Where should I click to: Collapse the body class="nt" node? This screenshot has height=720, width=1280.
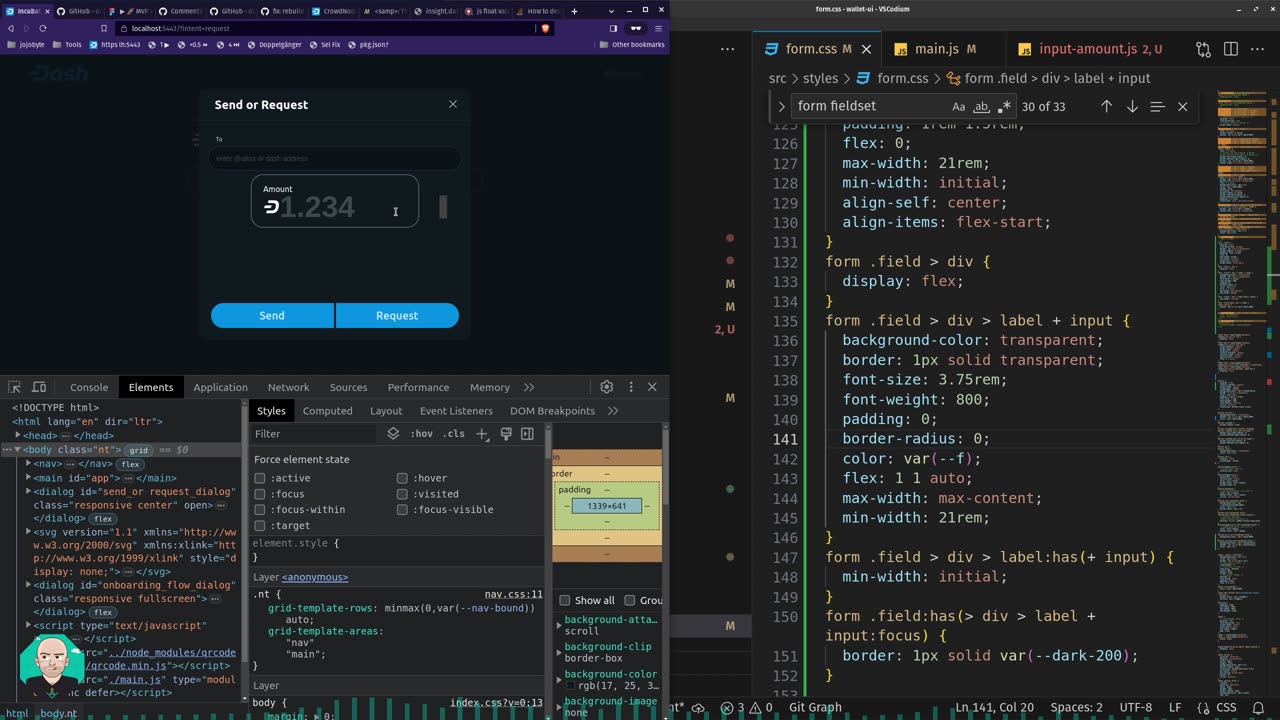pyautogui.click(x=17, y=450)
